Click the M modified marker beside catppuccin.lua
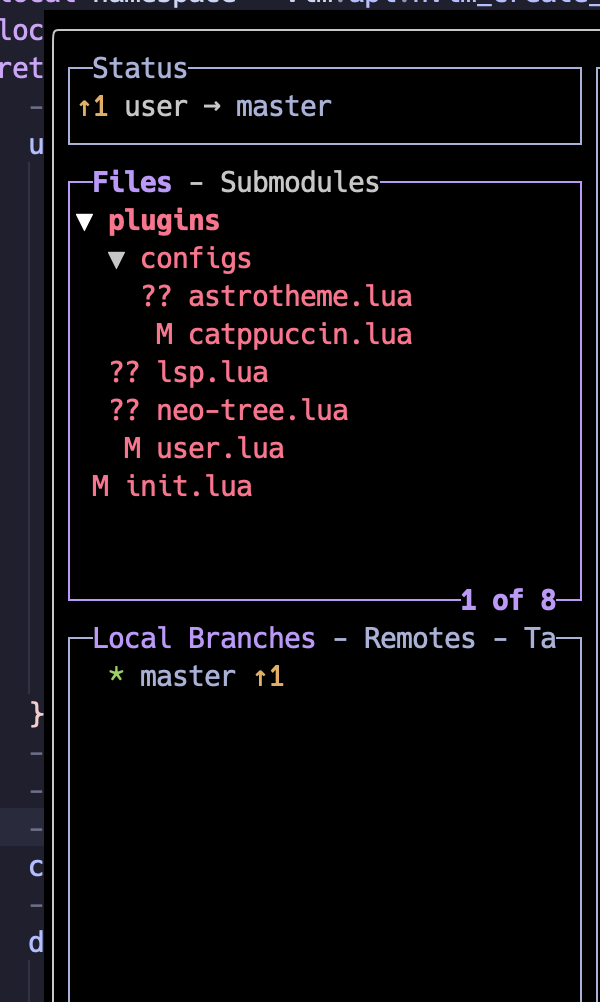Screen dimensions: 600x1002 click(164, 333)
